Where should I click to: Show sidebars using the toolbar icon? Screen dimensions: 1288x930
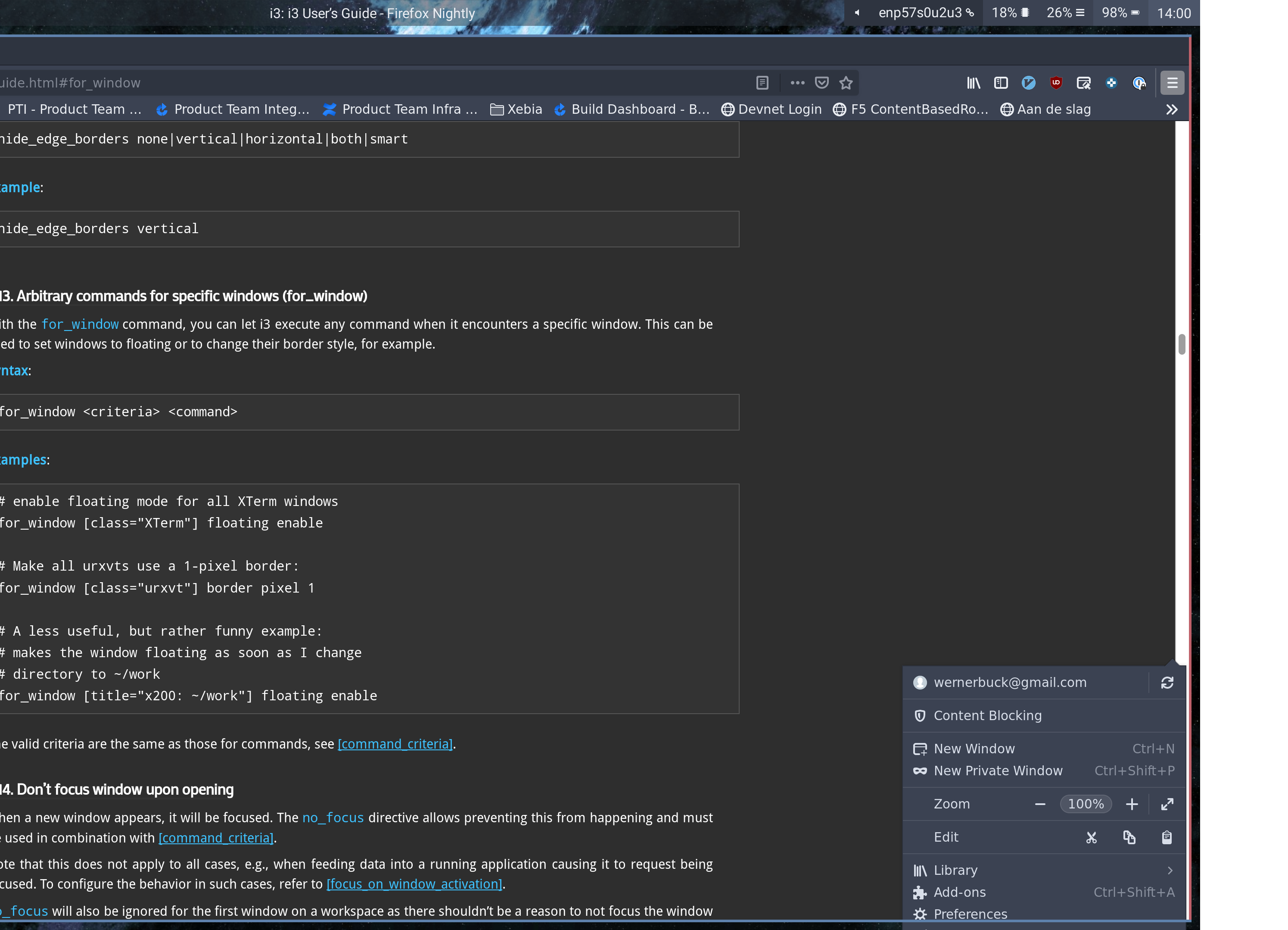pos(1001,83)
